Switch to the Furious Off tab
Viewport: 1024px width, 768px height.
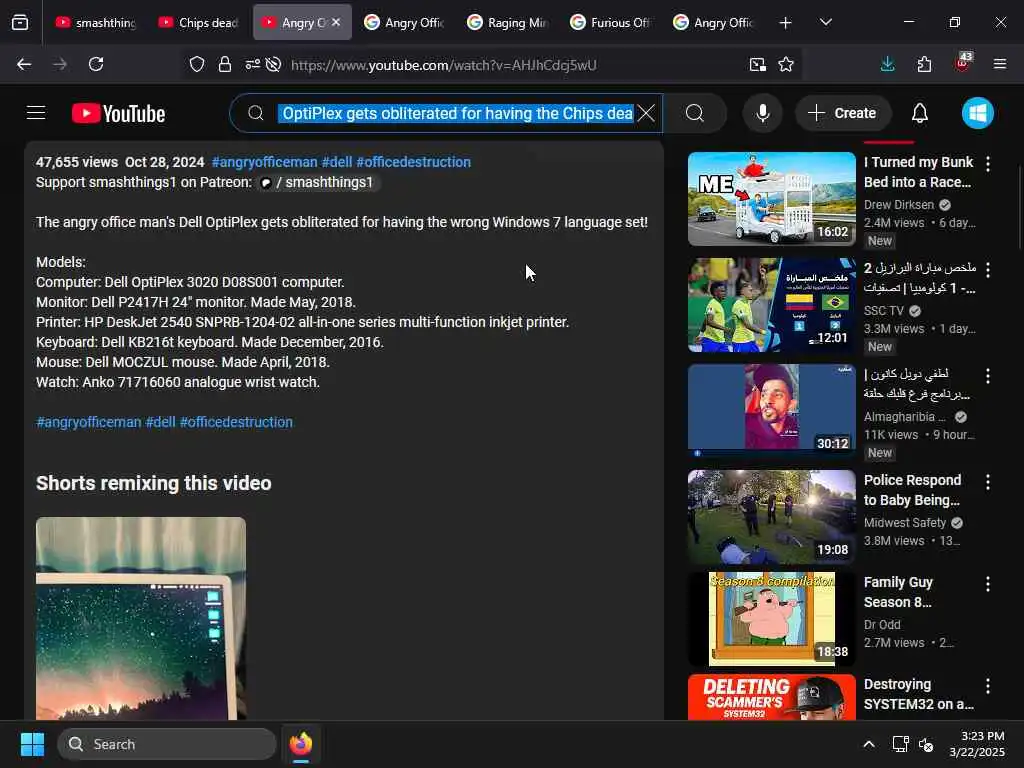[x=611, y=23]
